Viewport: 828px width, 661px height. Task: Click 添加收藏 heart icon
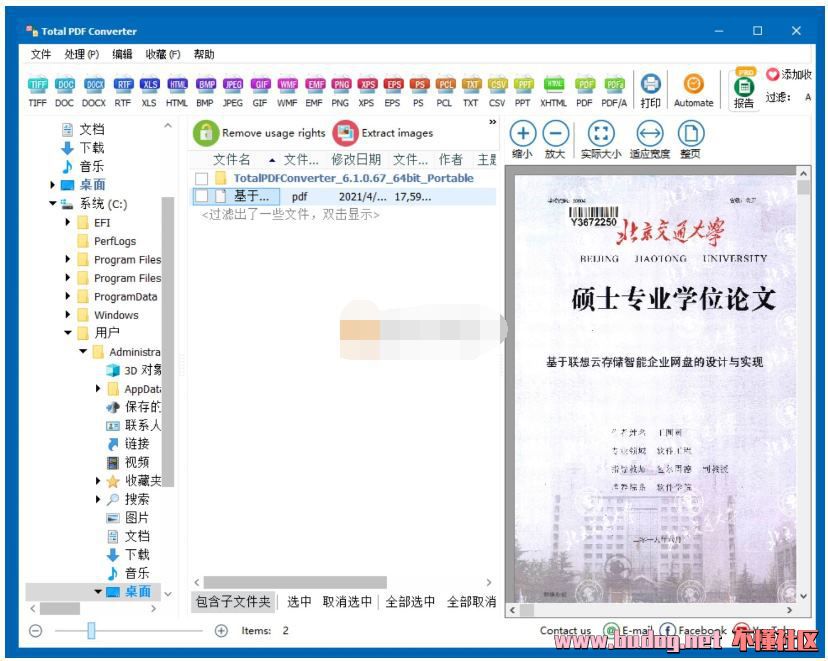773,74
